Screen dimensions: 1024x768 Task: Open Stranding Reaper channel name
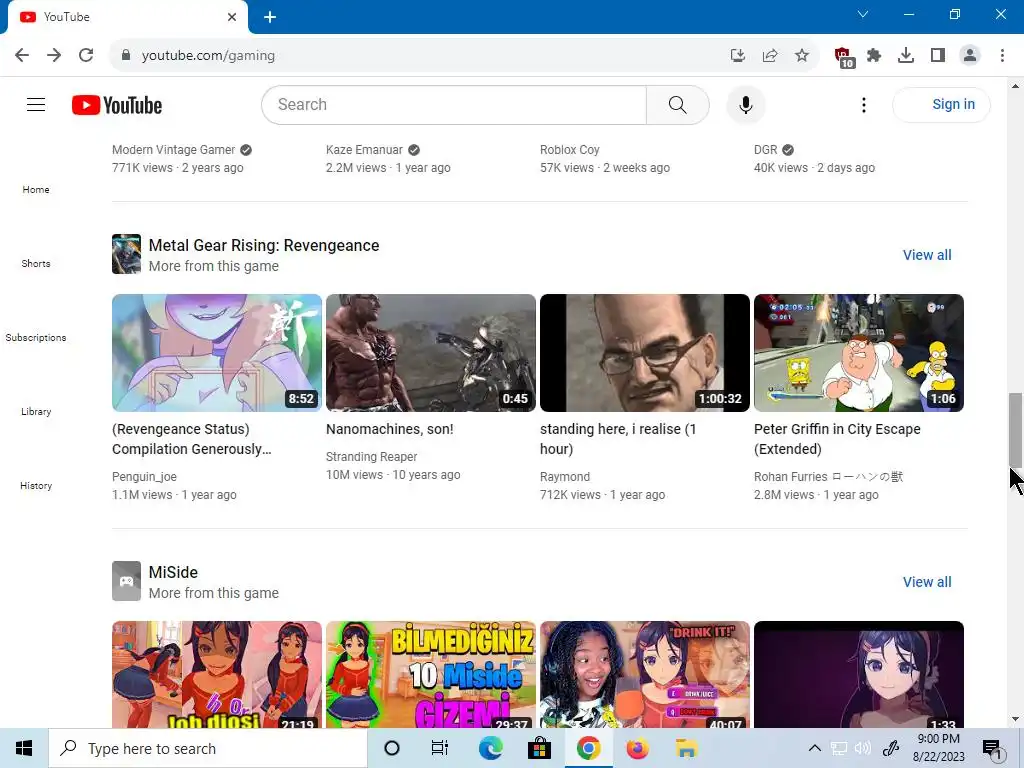pyautogui.click(x=372, y=456)
